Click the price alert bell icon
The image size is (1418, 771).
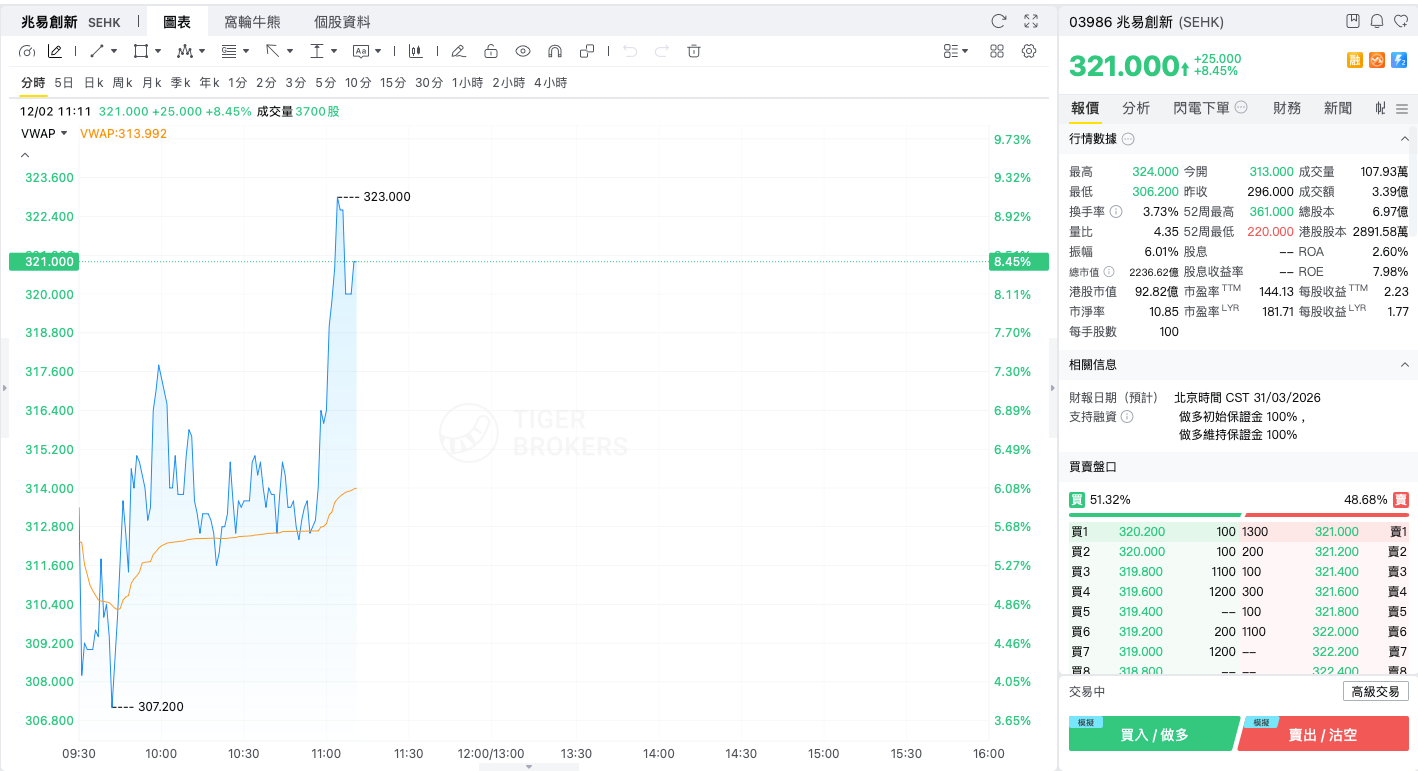click(1377, 21)
